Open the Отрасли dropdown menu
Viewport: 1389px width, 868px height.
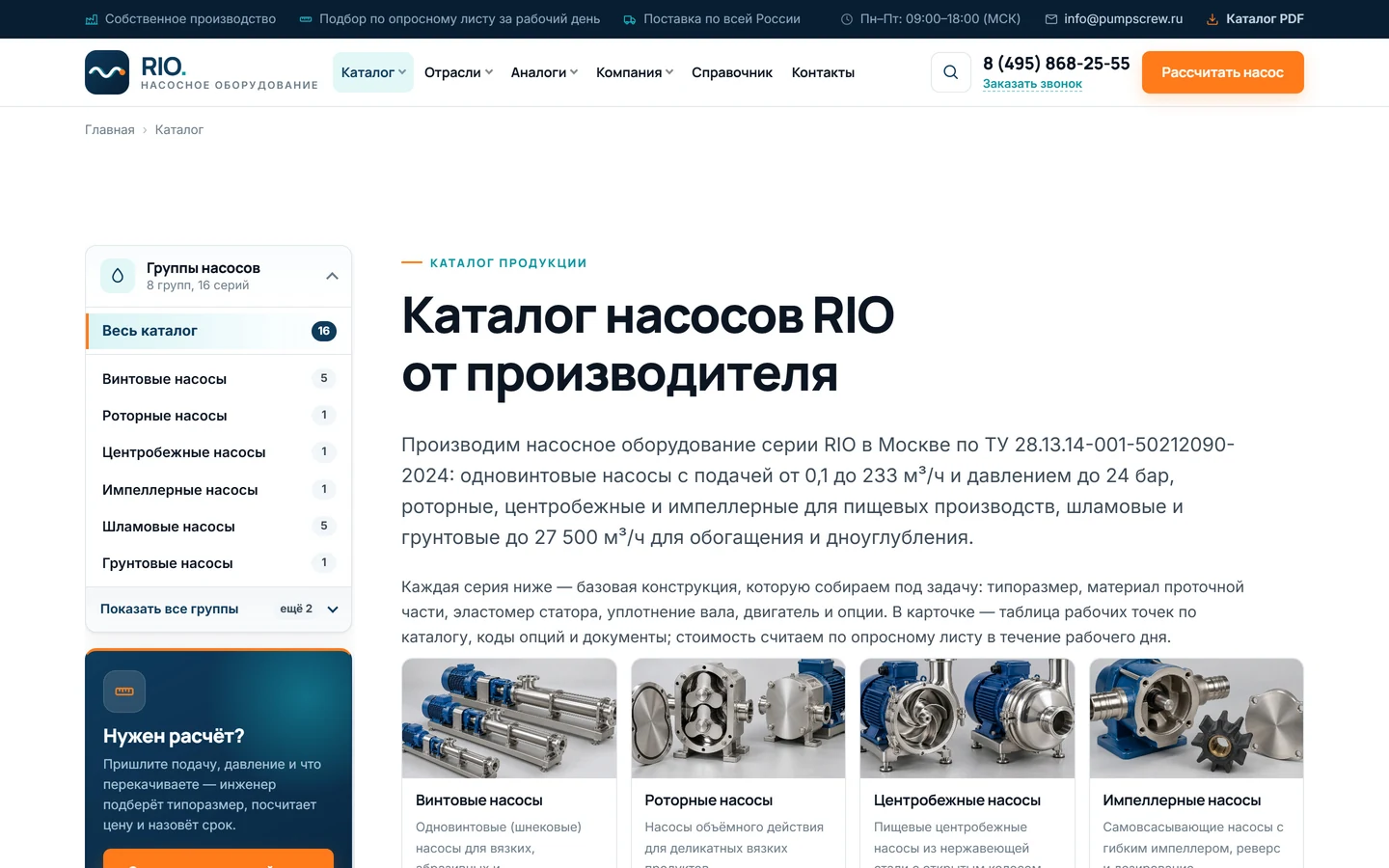tap(458, 72)
